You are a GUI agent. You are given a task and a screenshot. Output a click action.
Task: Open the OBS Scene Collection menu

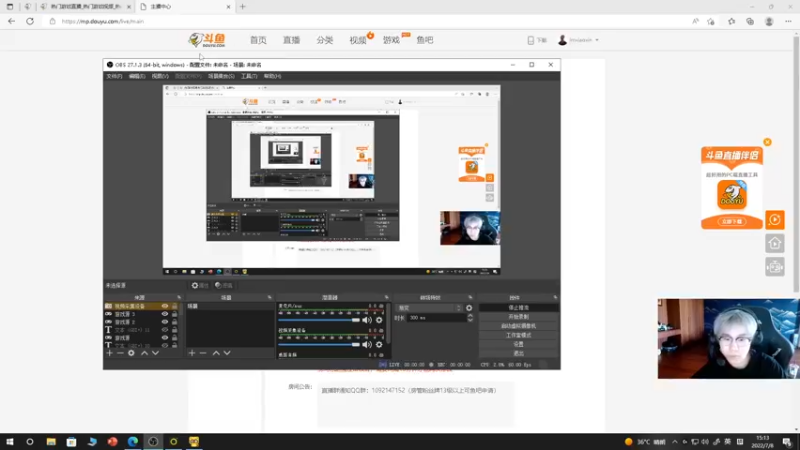click(221, 76)
